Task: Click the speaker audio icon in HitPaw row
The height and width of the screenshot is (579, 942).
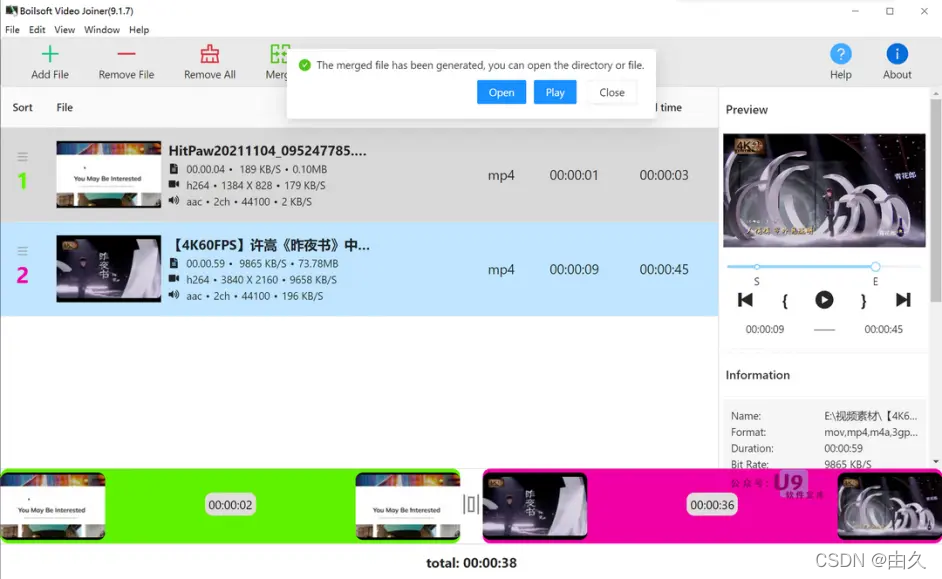Action: point(174,201)
